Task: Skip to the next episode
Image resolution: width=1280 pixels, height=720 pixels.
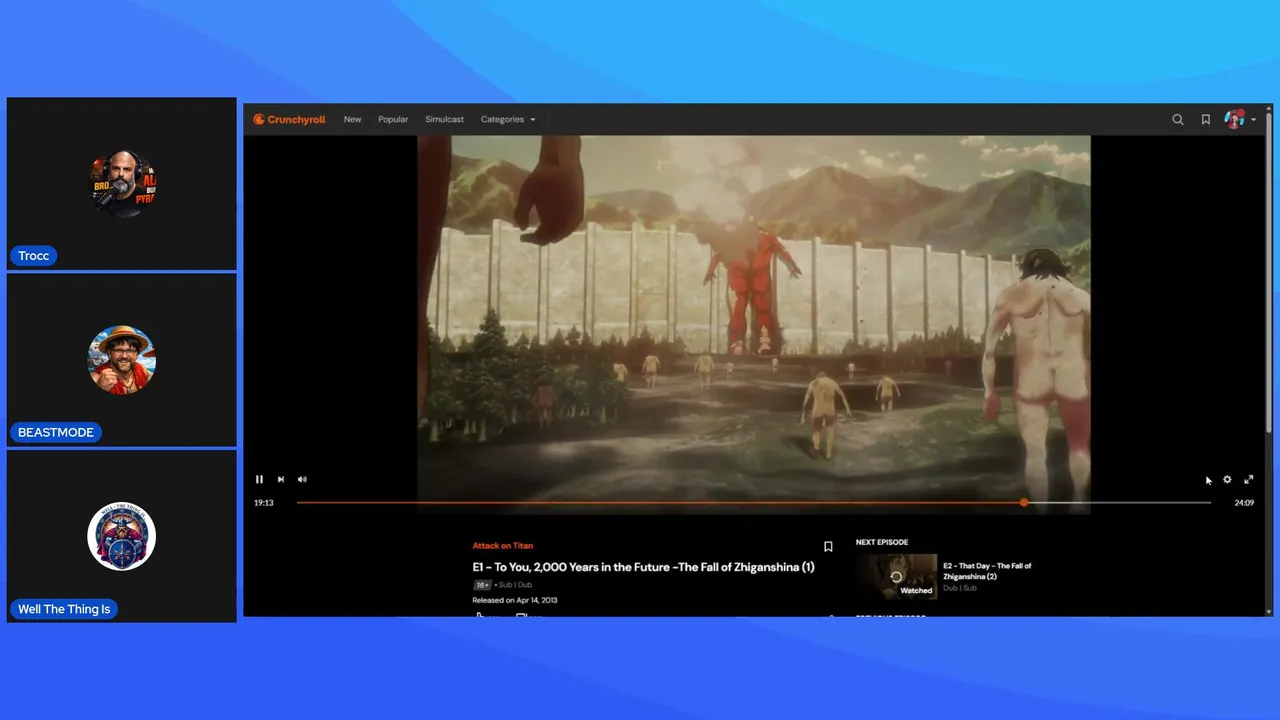Action: click(x=281, y=479)
